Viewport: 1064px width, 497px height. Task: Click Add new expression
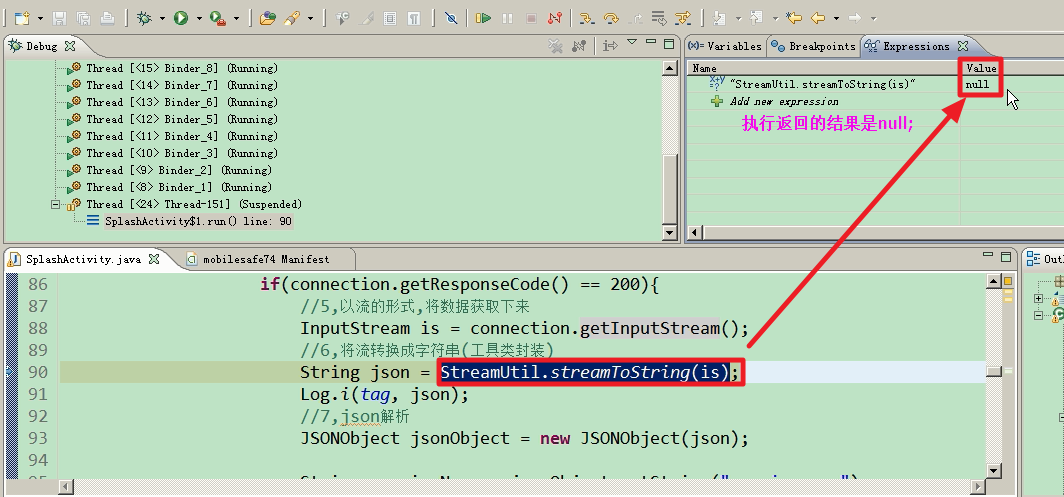(x=784, y=102)
